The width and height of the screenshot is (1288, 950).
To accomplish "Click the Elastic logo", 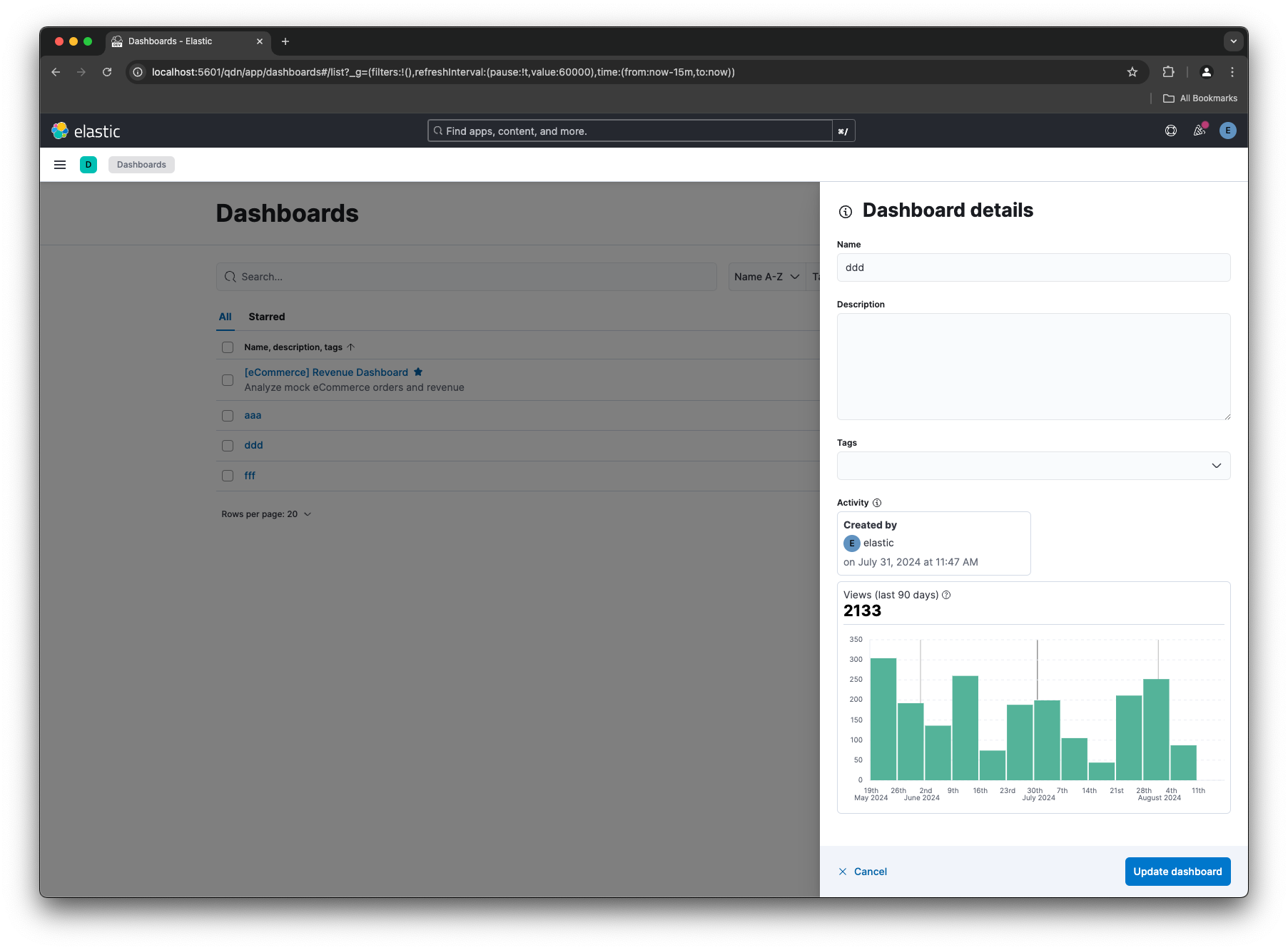I will (86, 131).
